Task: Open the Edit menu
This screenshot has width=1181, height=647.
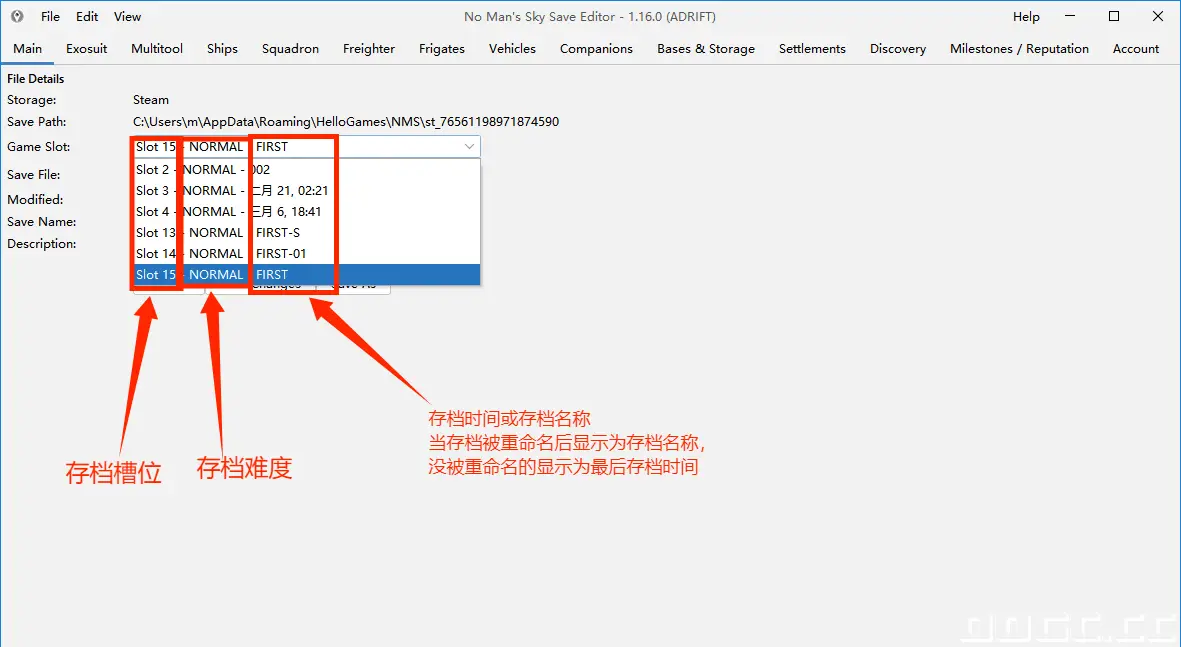Action: 87,17
